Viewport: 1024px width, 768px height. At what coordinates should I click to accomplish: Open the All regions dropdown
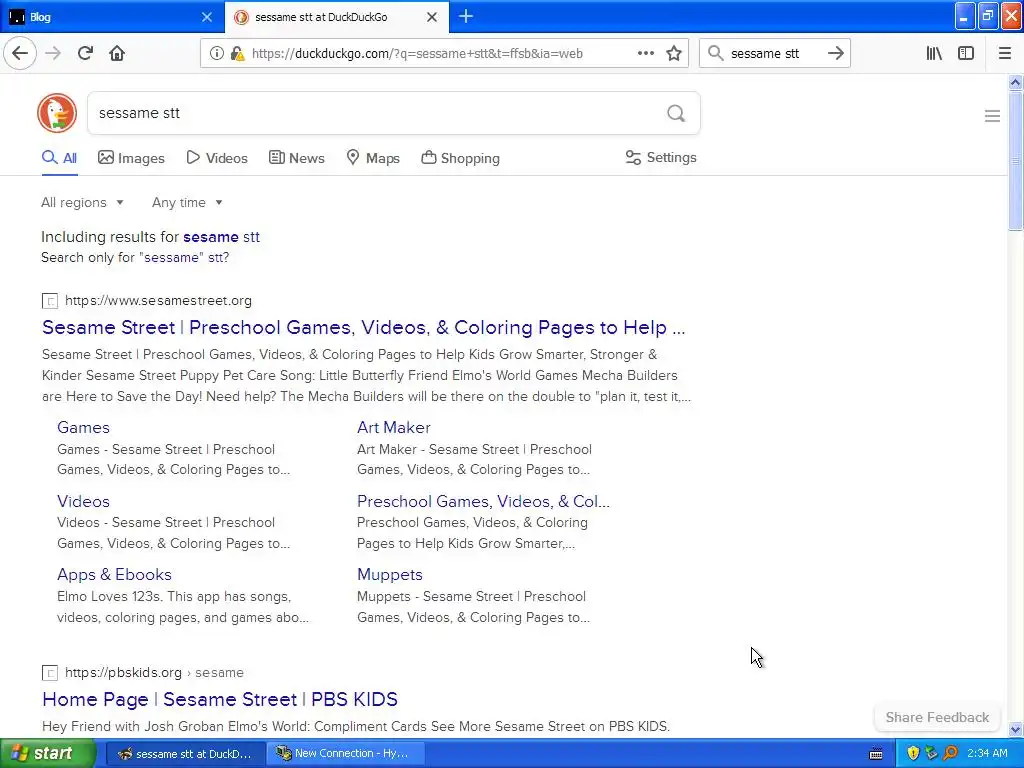(82, 202)
